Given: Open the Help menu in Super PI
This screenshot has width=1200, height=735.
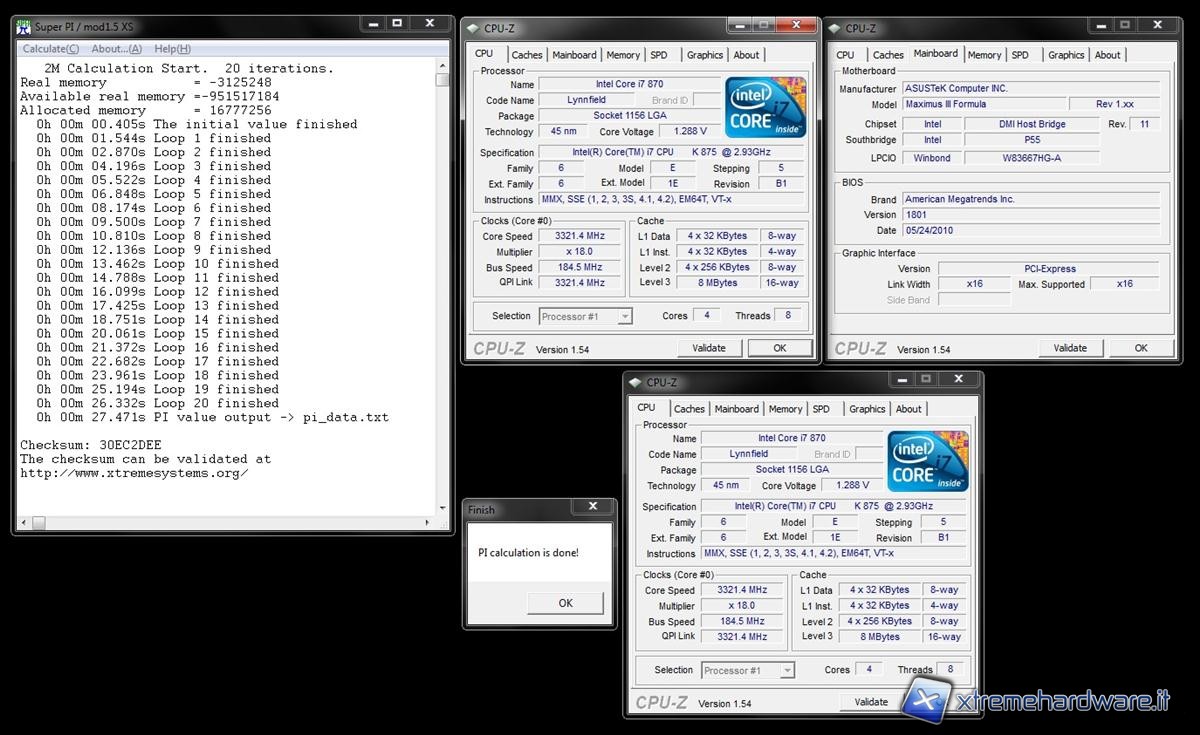Looking at the screenshot, I should point(172,48).
